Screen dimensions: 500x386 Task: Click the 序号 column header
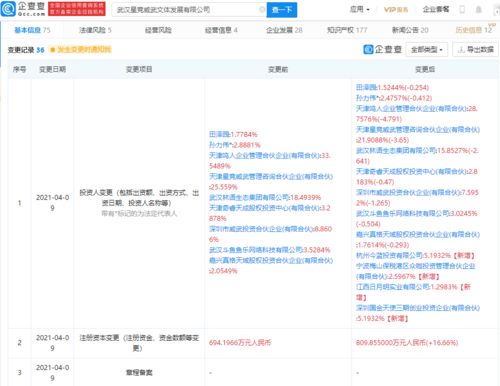19,69
